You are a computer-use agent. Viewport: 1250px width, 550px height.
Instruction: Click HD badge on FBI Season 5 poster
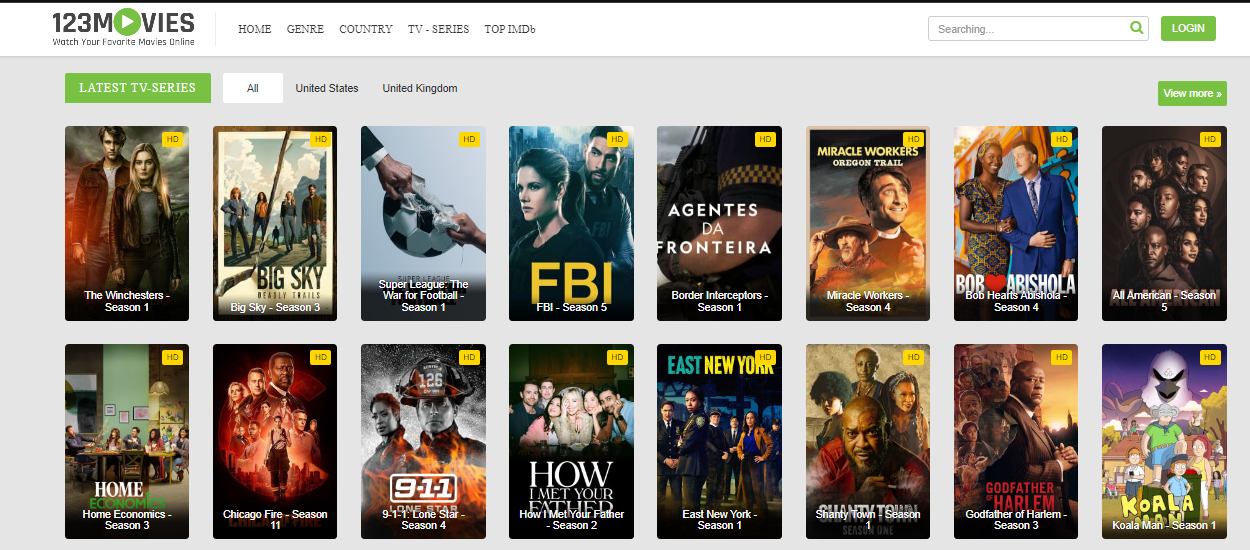click(x=616, y=140)
